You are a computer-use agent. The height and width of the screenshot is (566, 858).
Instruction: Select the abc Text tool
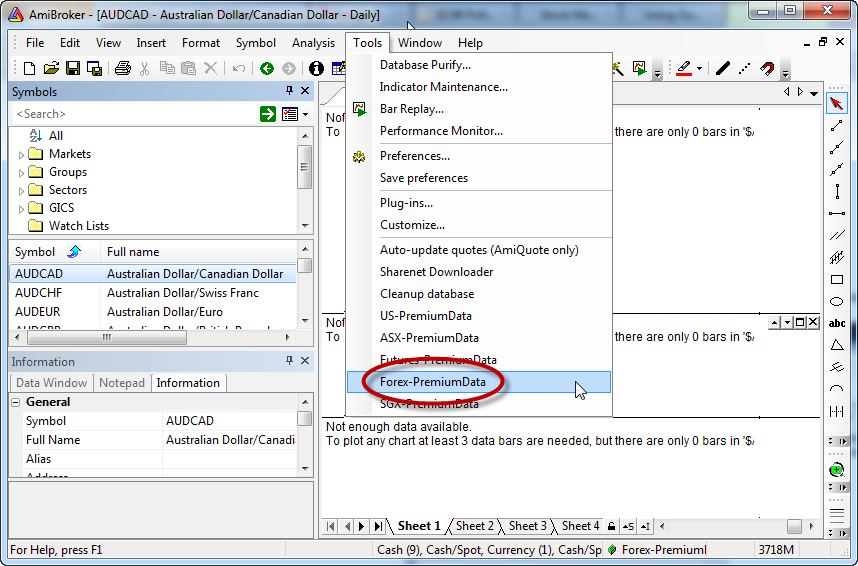837,324
